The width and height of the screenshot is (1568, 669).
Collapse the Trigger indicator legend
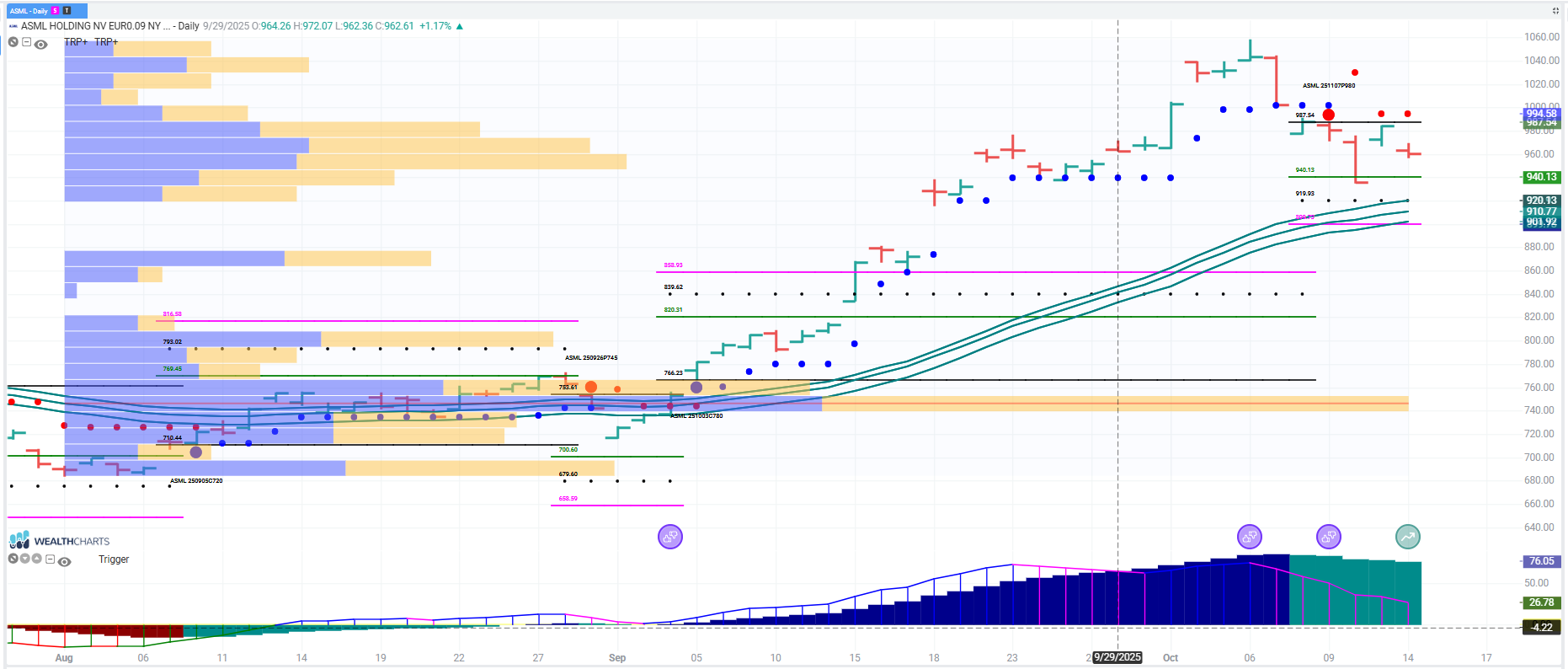[x=51, y=559]
